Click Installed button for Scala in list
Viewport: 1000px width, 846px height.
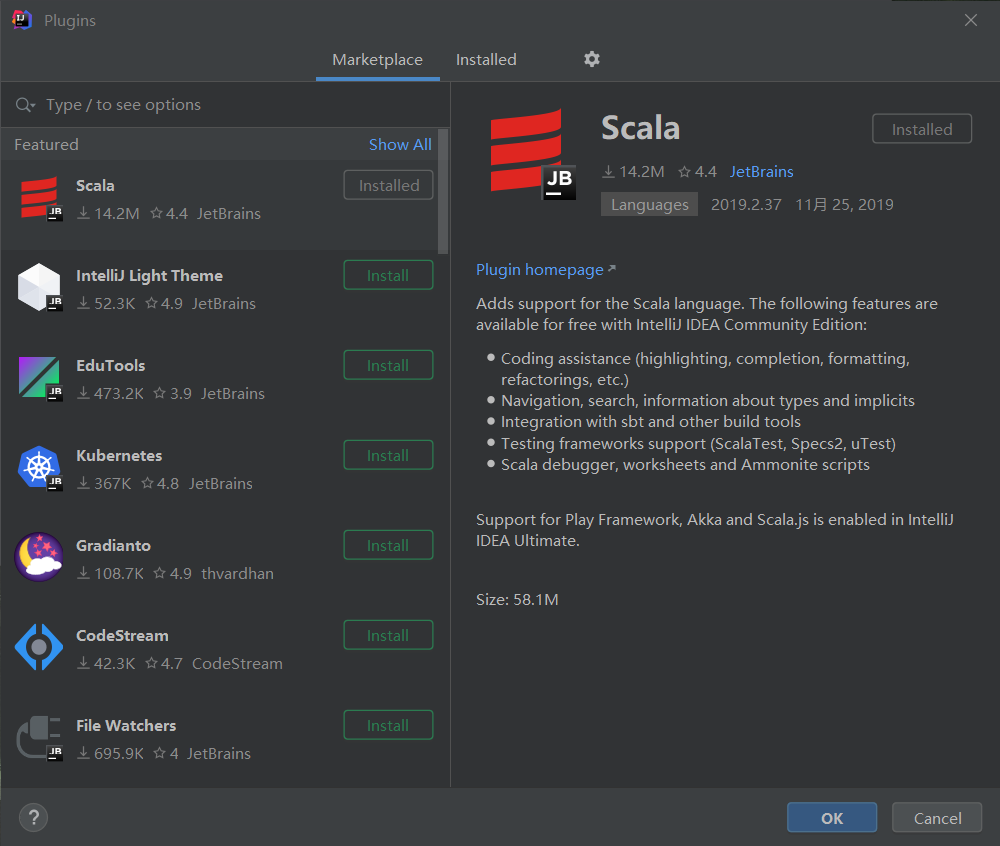[388, 185]
